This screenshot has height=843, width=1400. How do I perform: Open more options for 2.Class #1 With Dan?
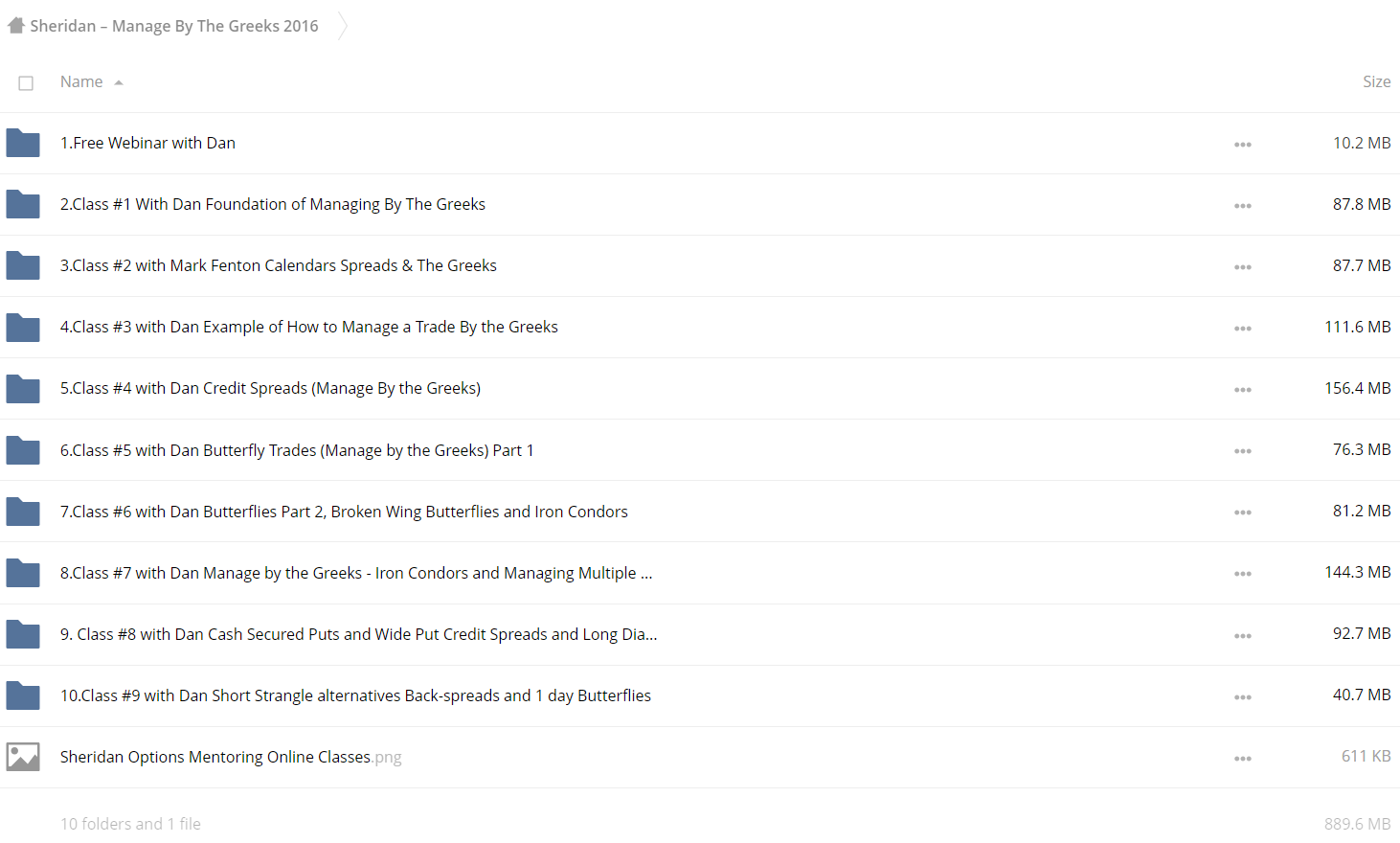point(1243,206)
